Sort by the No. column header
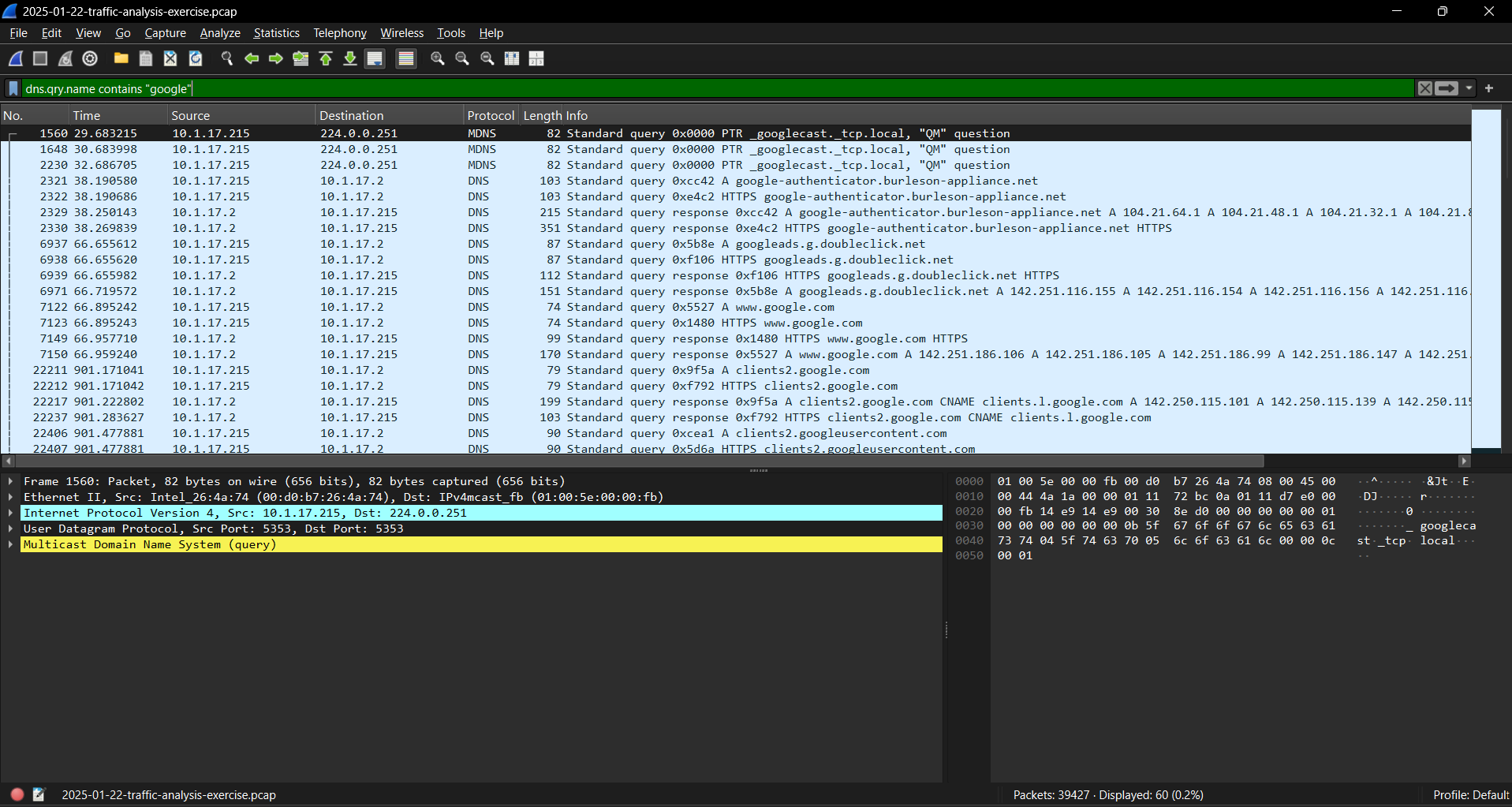This screenshot has height=807, width=1512. 35,115
